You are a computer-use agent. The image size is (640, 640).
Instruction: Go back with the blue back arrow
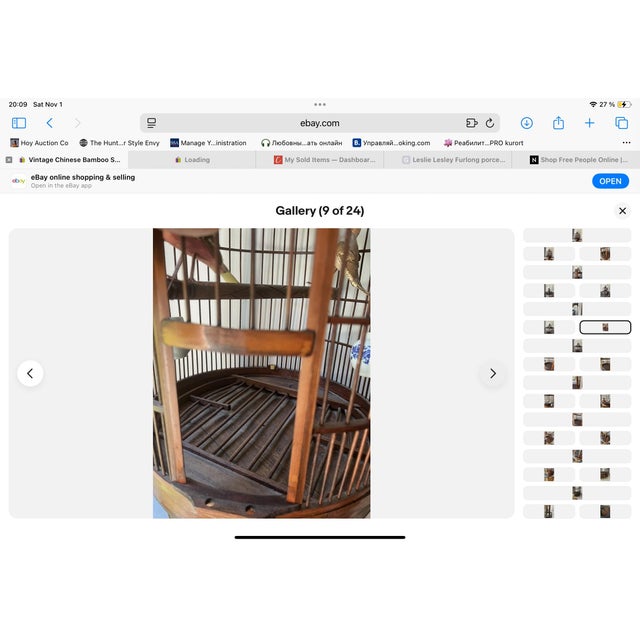(x=50, y=123)
